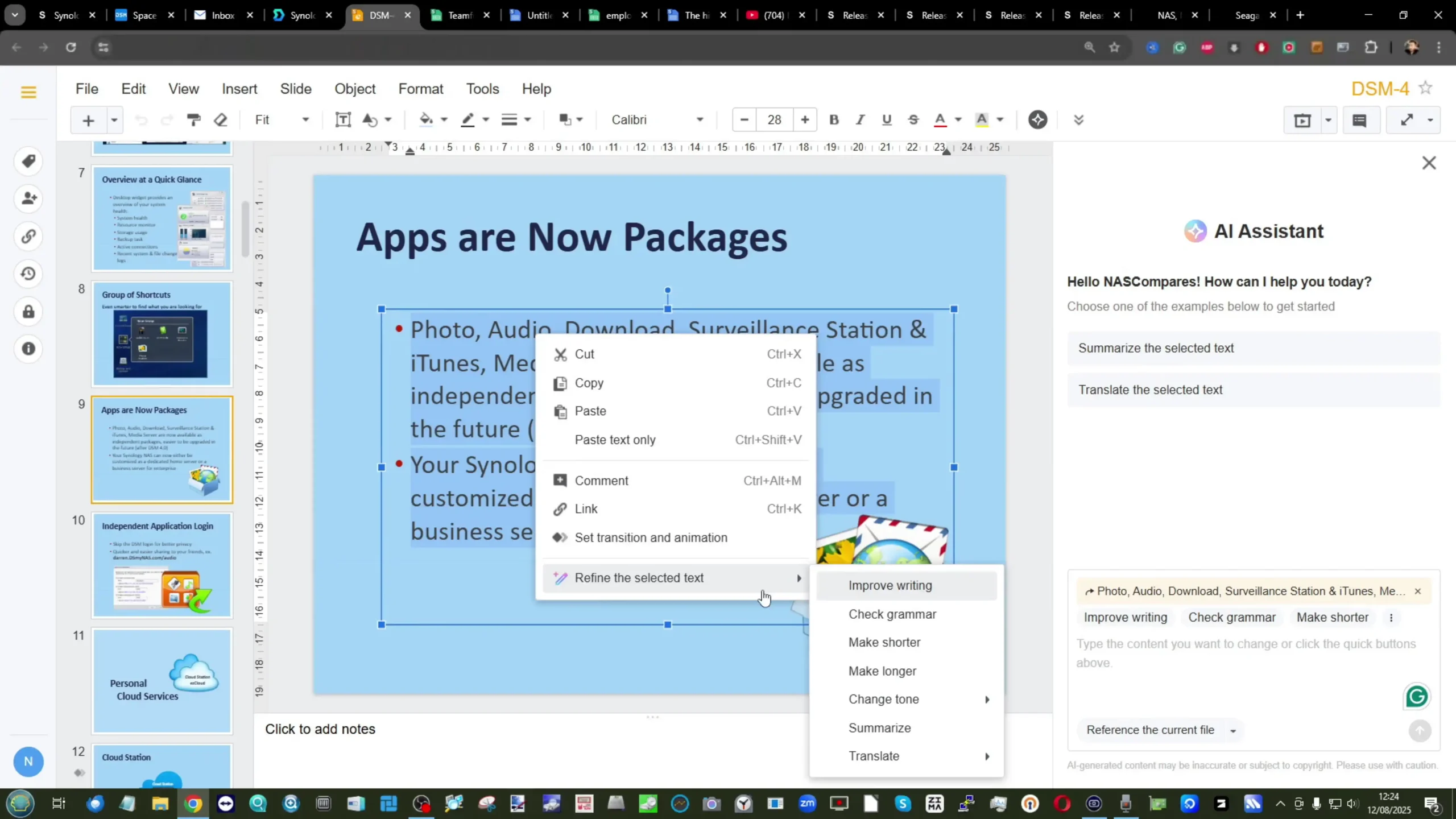Screen dimensions: 1456x819
Task: Click Summarize the selected text suggestion
Action: pyautogui.click(x=1254, y=348)
